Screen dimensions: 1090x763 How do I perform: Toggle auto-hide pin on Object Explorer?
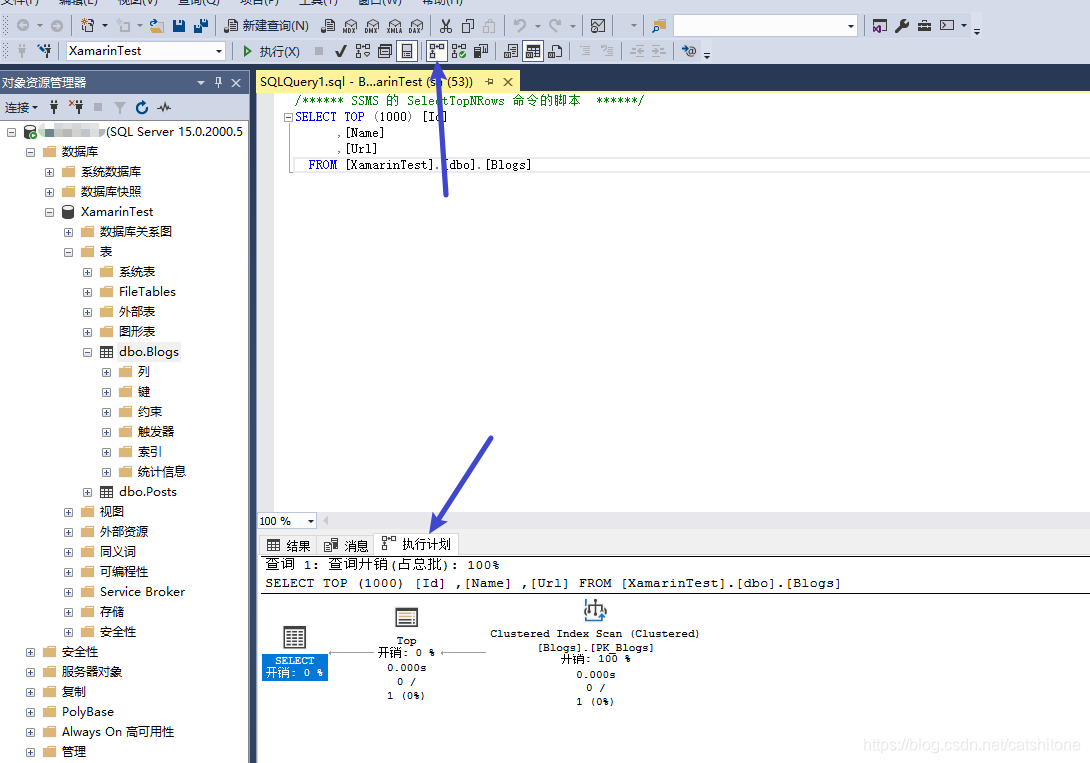[218, 83]
